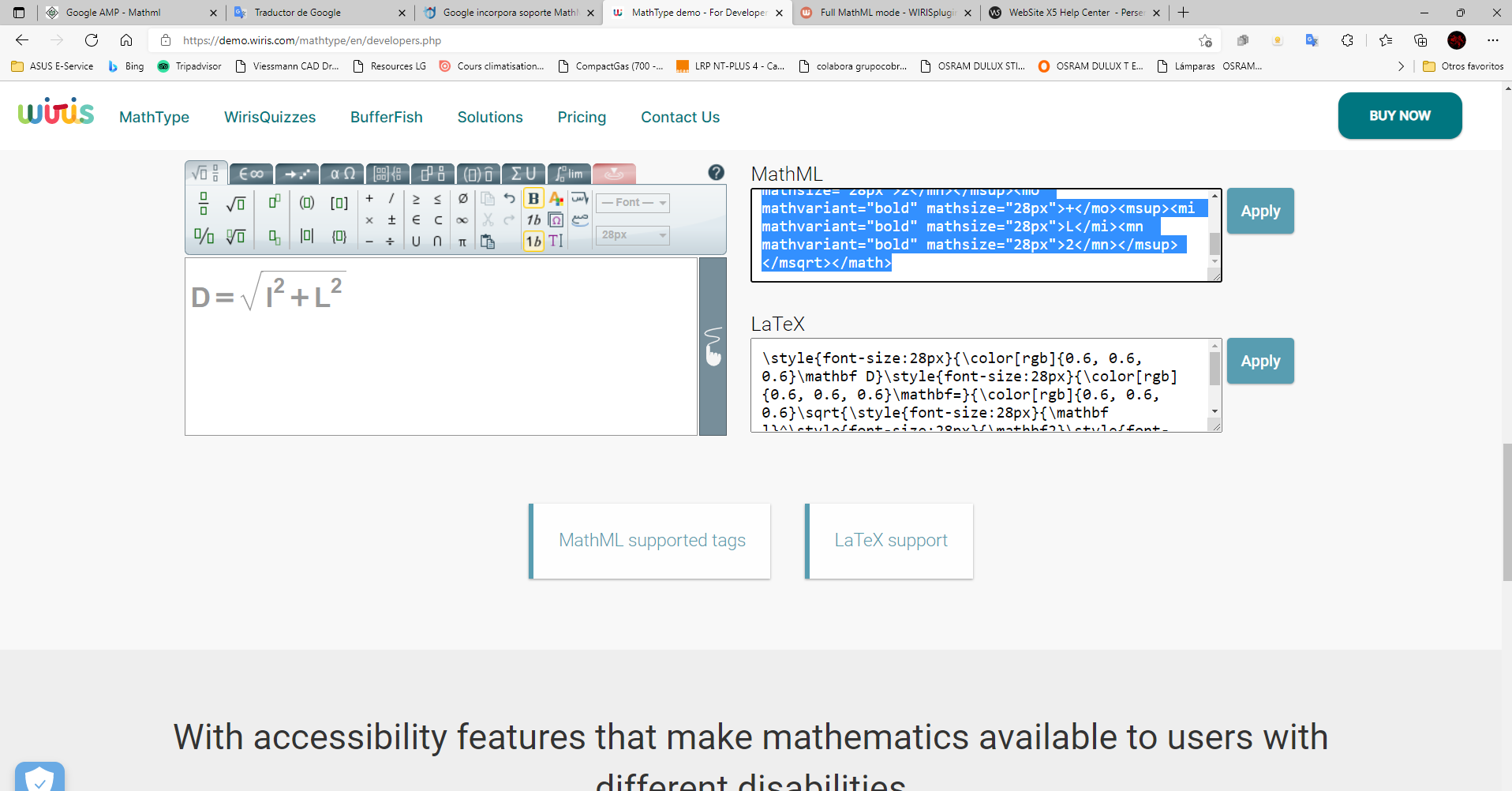Insert a subscript template
This screenshot has height=791, width=1512.
coord(274,236)
